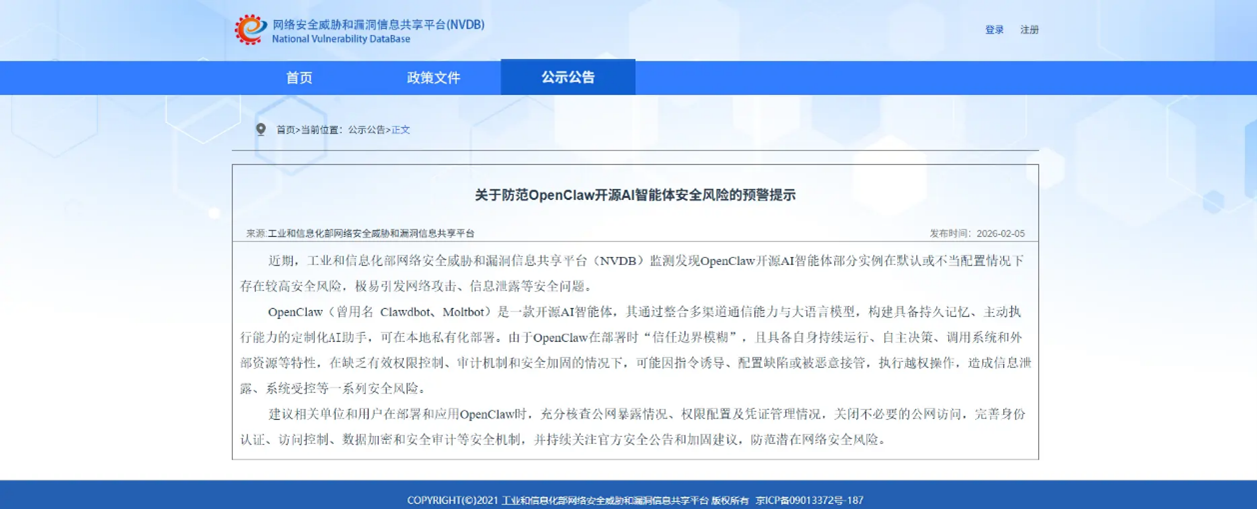Click the location pin icon in breadcrumb
Screen dimensions: 1257x509
point(261,129)
